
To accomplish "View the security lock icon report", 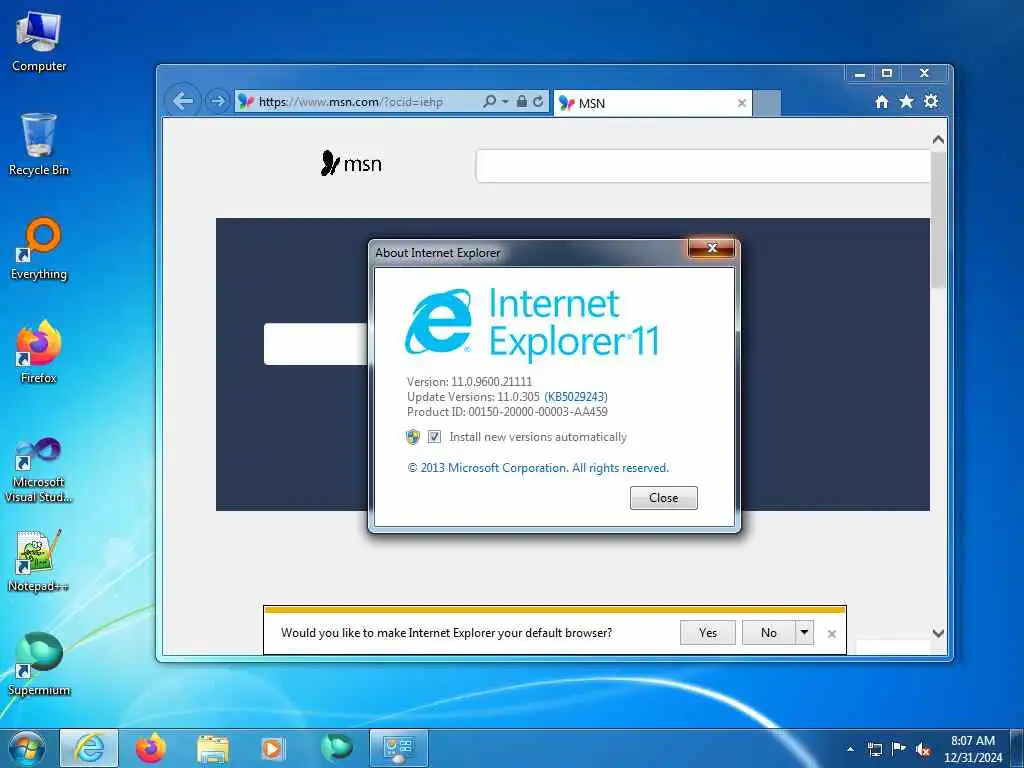I will click(x=522, y=101).
